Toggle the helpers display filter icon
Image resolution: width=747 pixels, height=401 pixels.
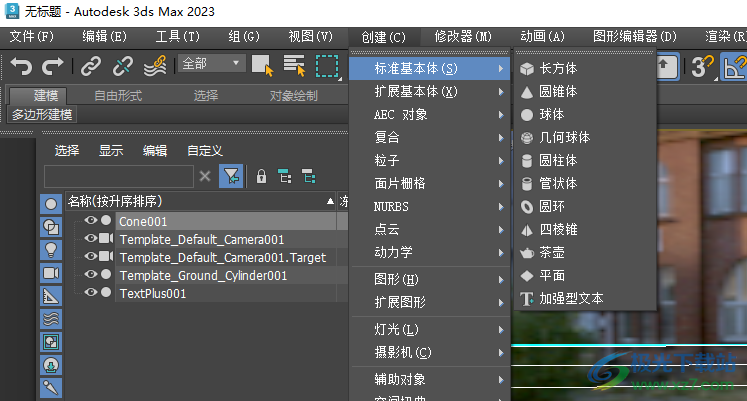tap(50, 296)
